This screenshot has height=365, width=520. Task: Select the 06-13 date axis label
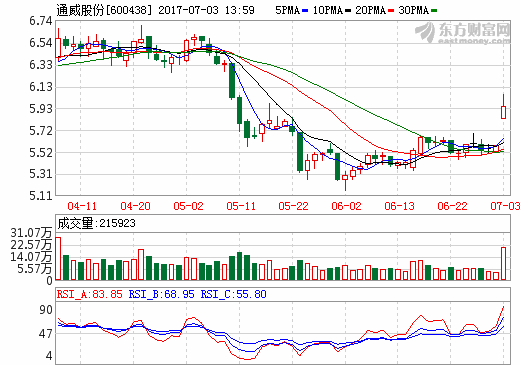point(399,206)
